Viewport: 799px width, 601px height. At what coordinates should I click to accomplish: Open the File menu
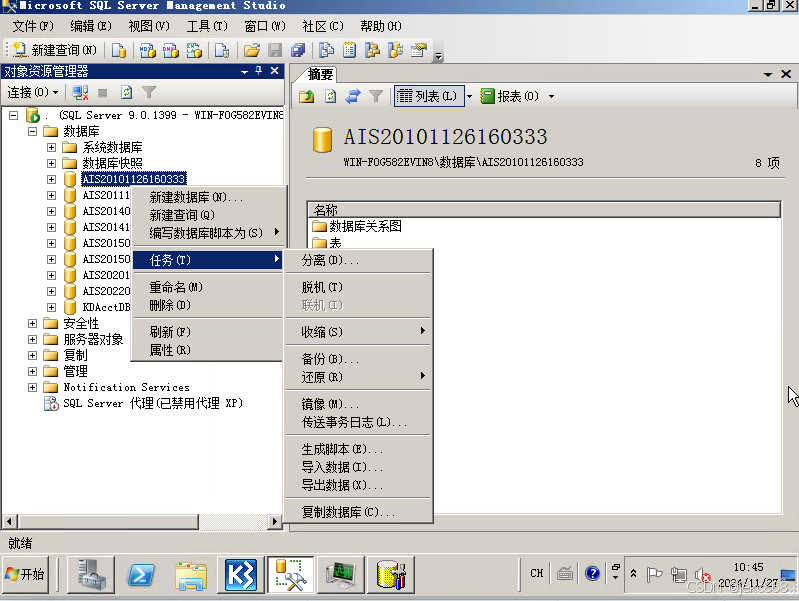[x=33, y=26]
